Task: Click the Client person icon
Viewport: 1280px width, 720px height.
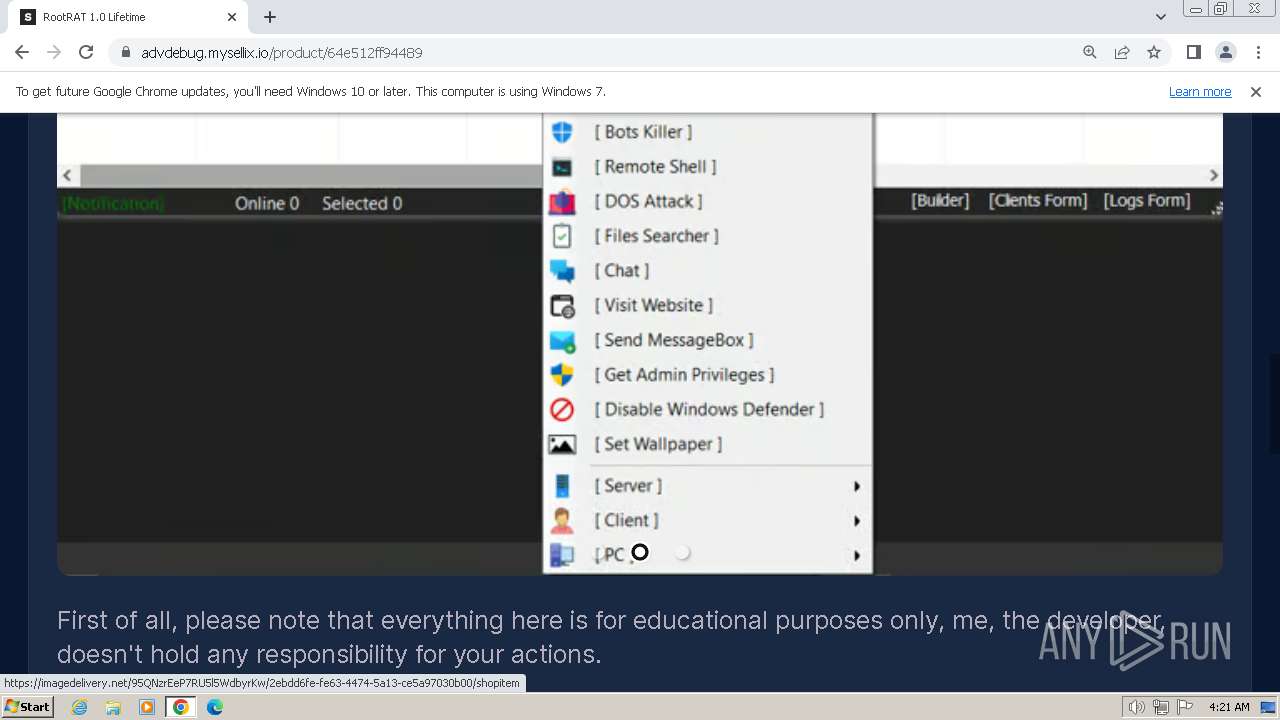Action: [562, 521]
